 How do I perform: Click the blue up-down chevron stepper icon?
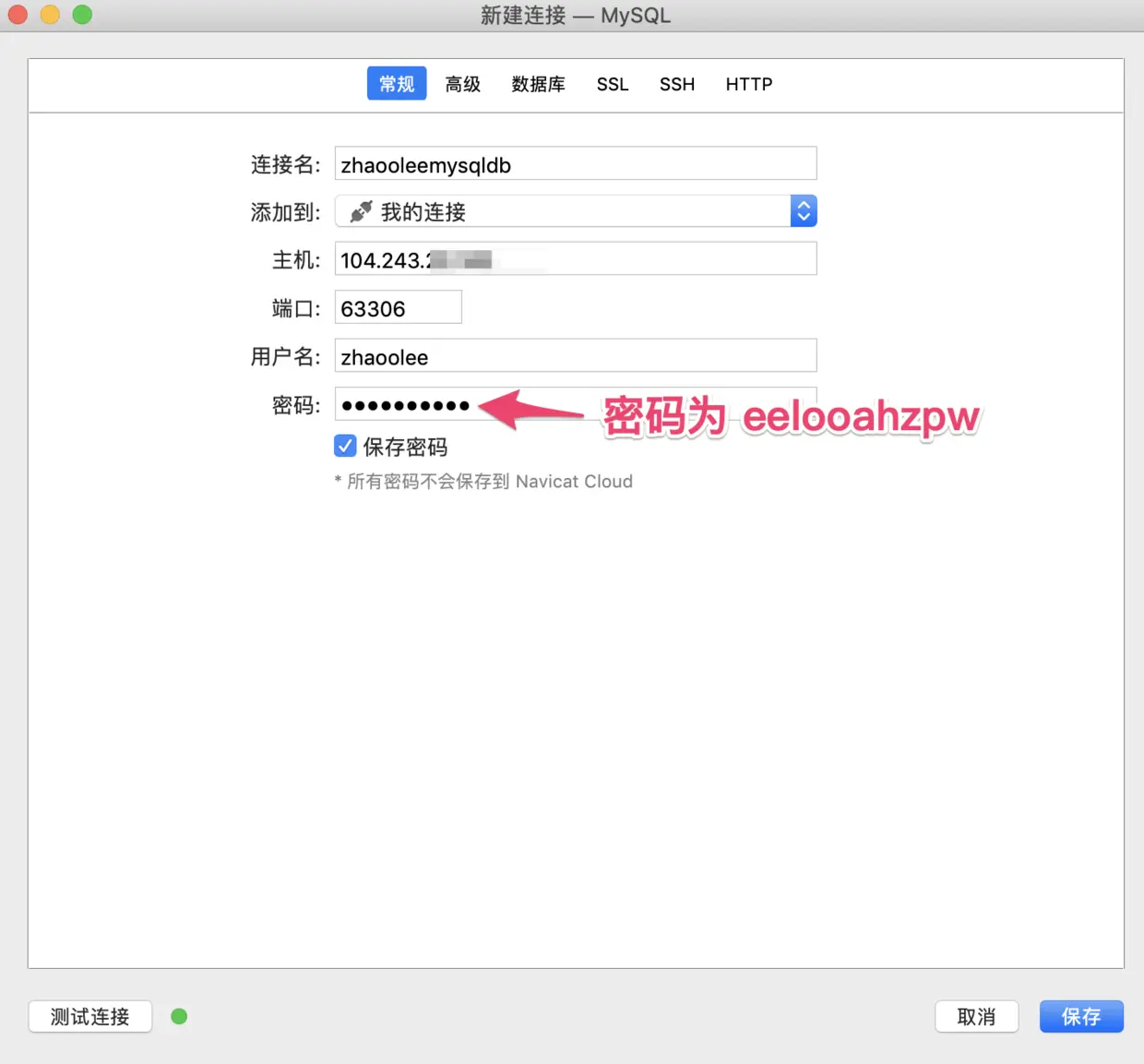point(804,211)
